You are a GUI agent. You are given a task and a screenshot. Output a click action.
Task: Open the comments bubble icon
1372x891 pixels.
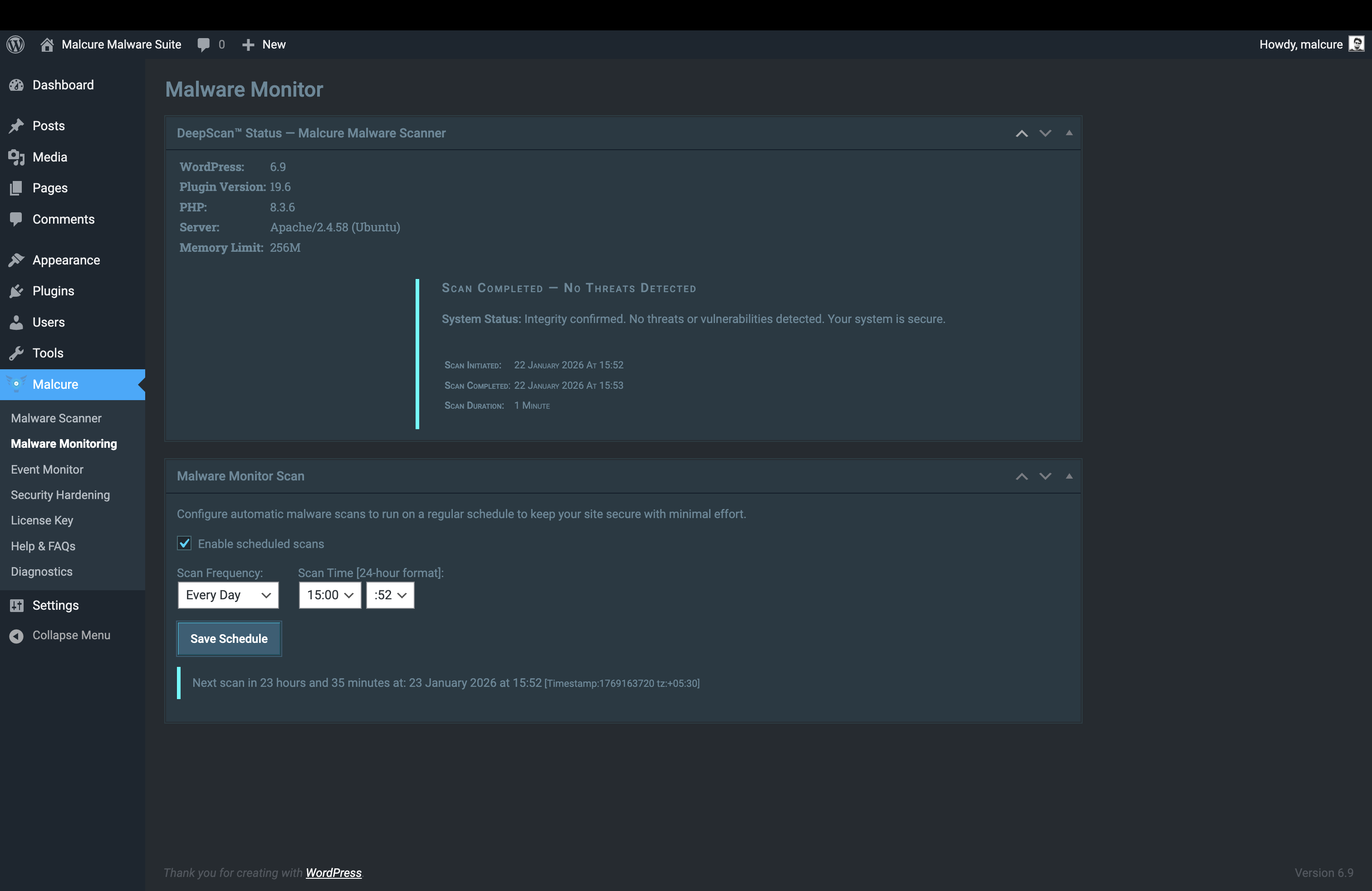coord(203,44)
